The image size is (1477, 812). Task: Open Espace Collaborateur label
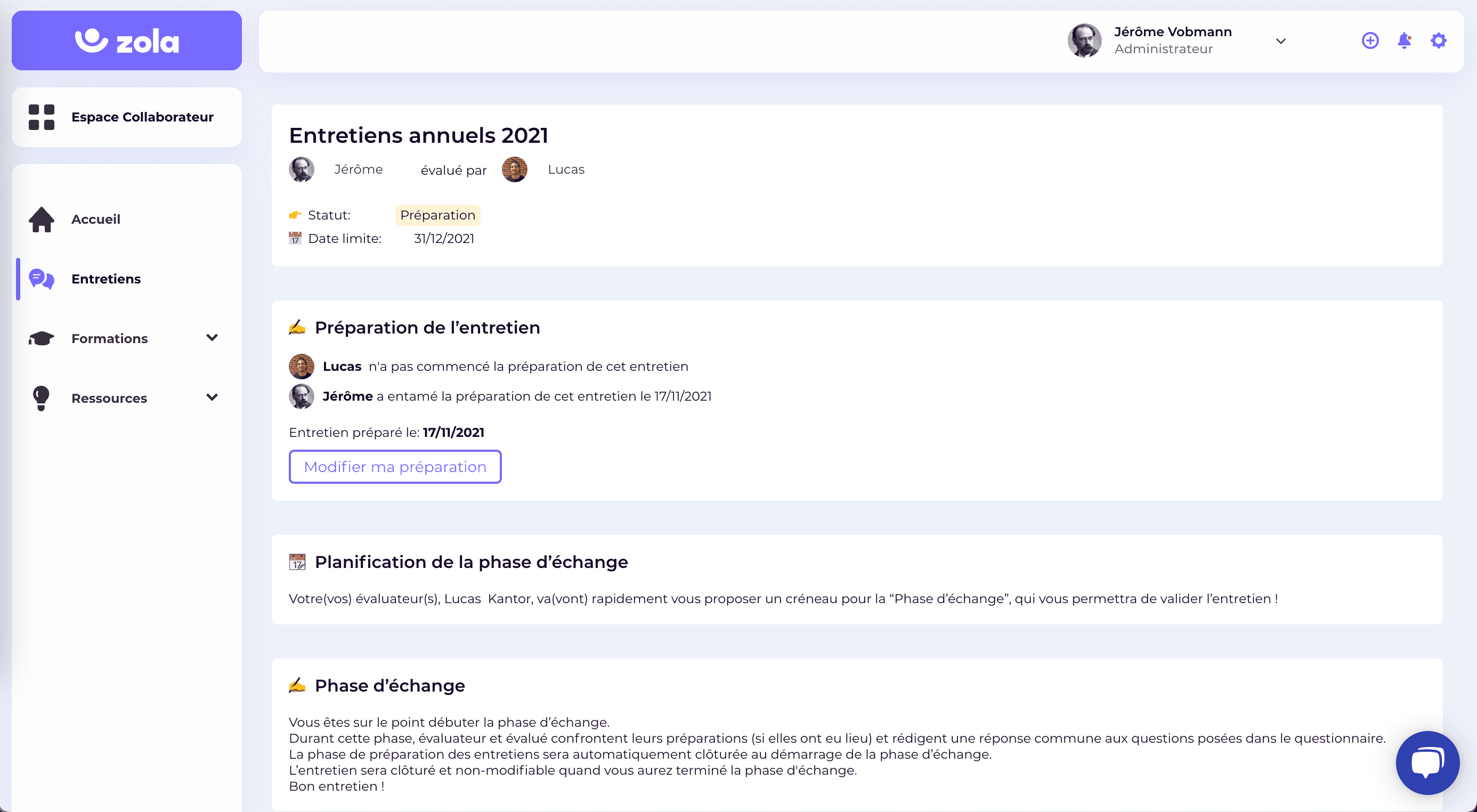142,117
